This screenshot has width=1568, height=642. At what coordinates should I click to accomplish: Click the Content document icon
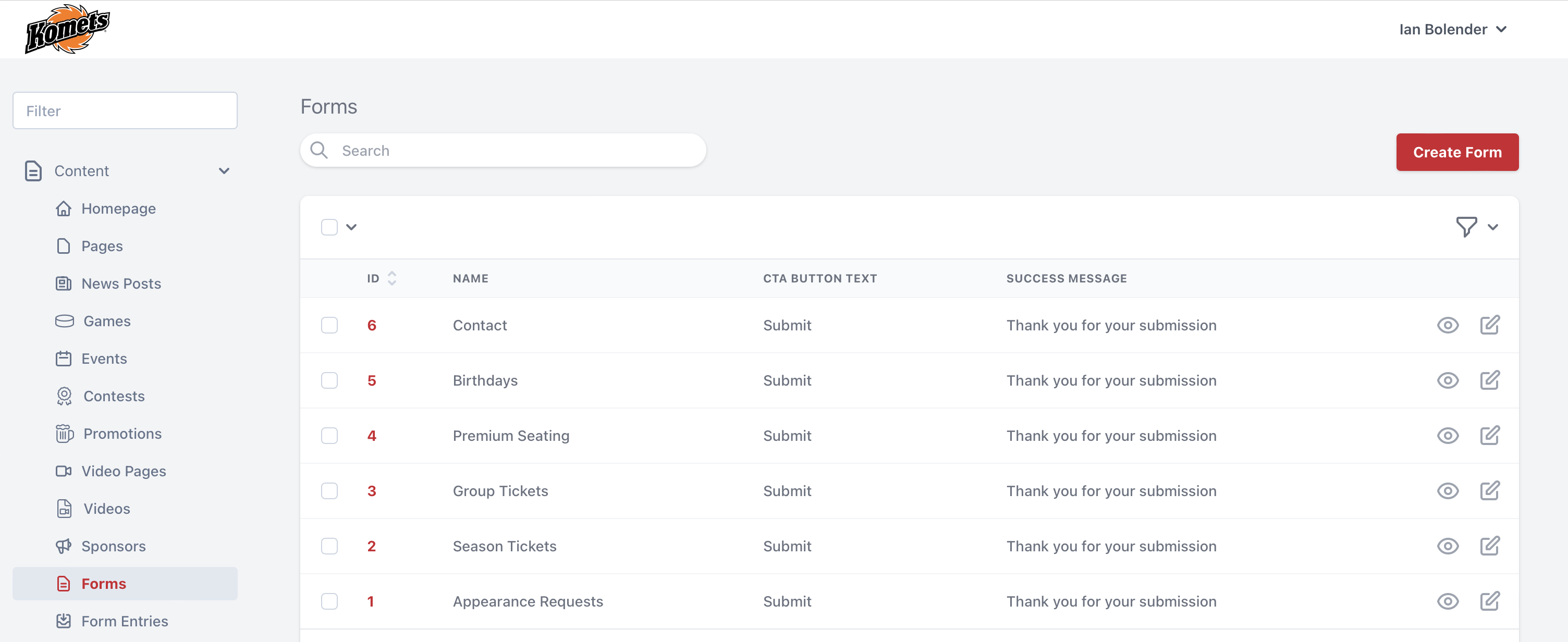[33, 171]
